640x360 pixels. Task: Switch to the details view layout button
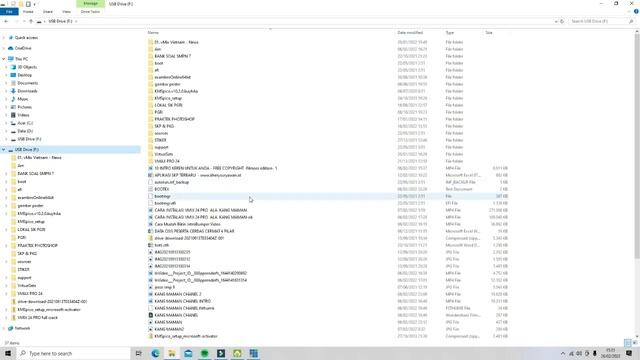pyautogui.click(x=628, y=343)
